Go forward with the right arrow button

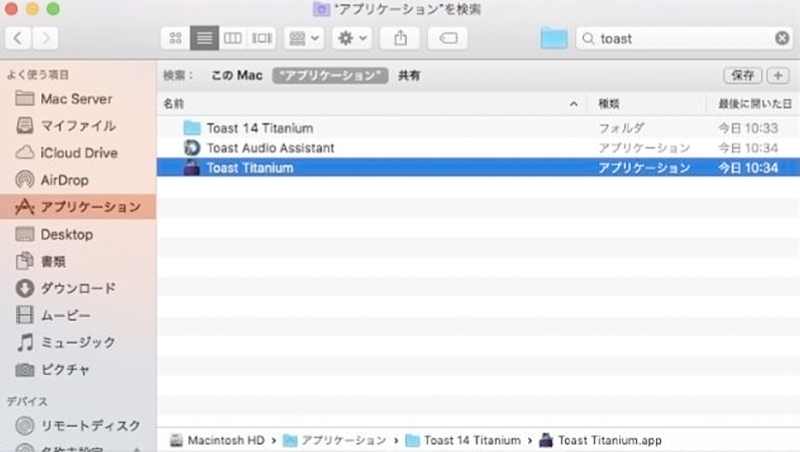click(45, 38)
